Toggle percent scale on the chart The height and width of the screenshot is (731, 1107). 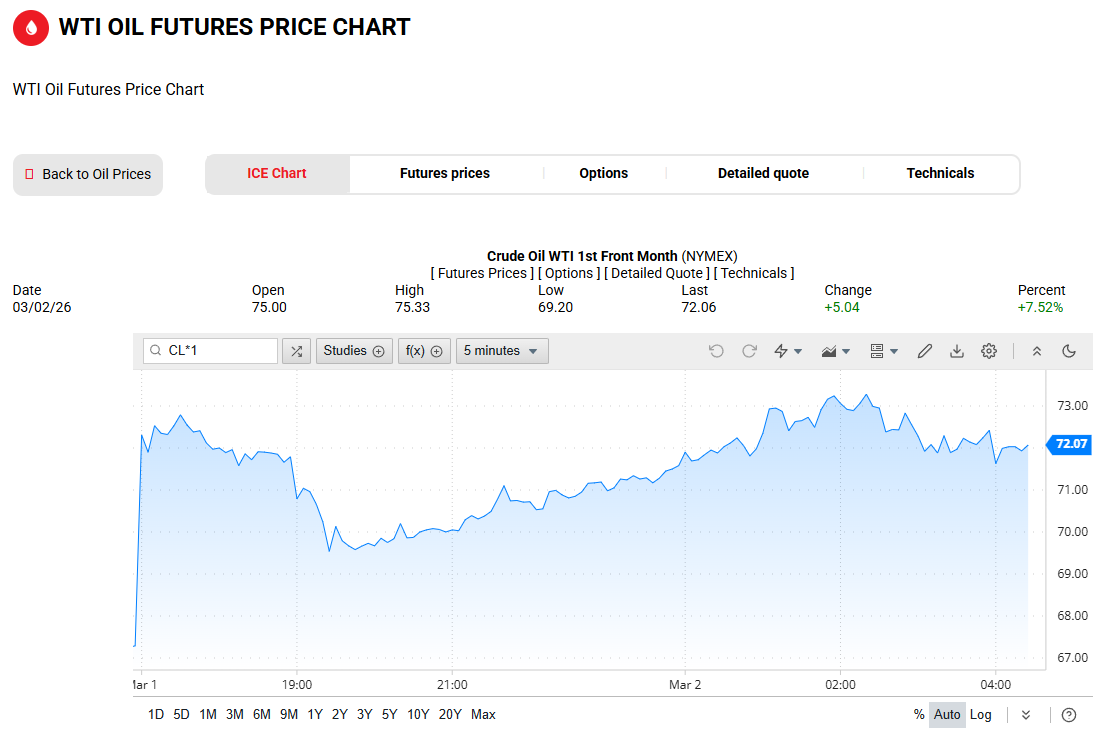pyautogui.click(x=919, y=714)
